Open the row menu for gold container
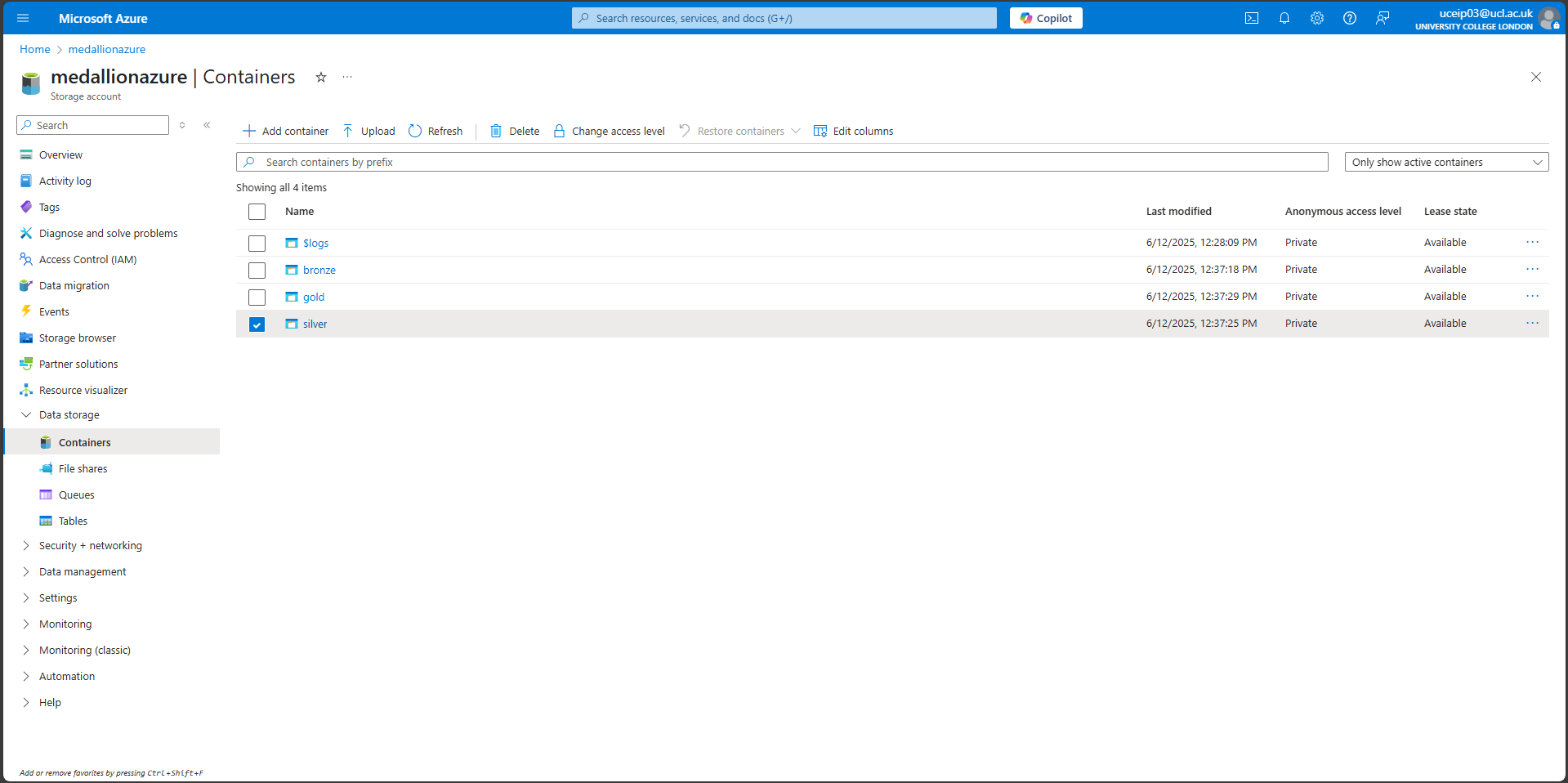1568x783 pixels. pos(1532,296)
